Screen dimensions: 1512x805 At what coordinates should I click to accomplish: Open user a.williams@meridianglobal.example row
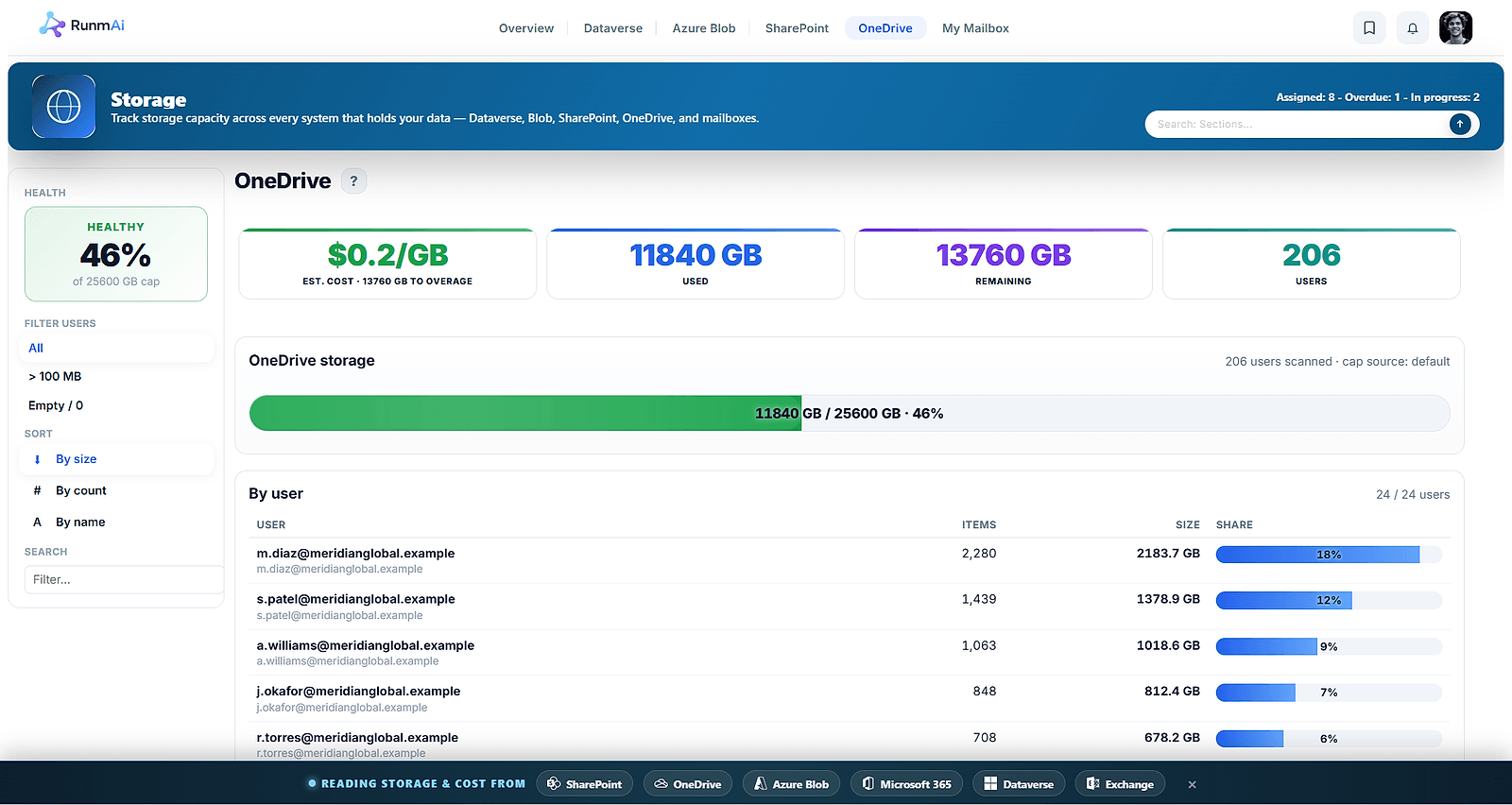point(850,652)
